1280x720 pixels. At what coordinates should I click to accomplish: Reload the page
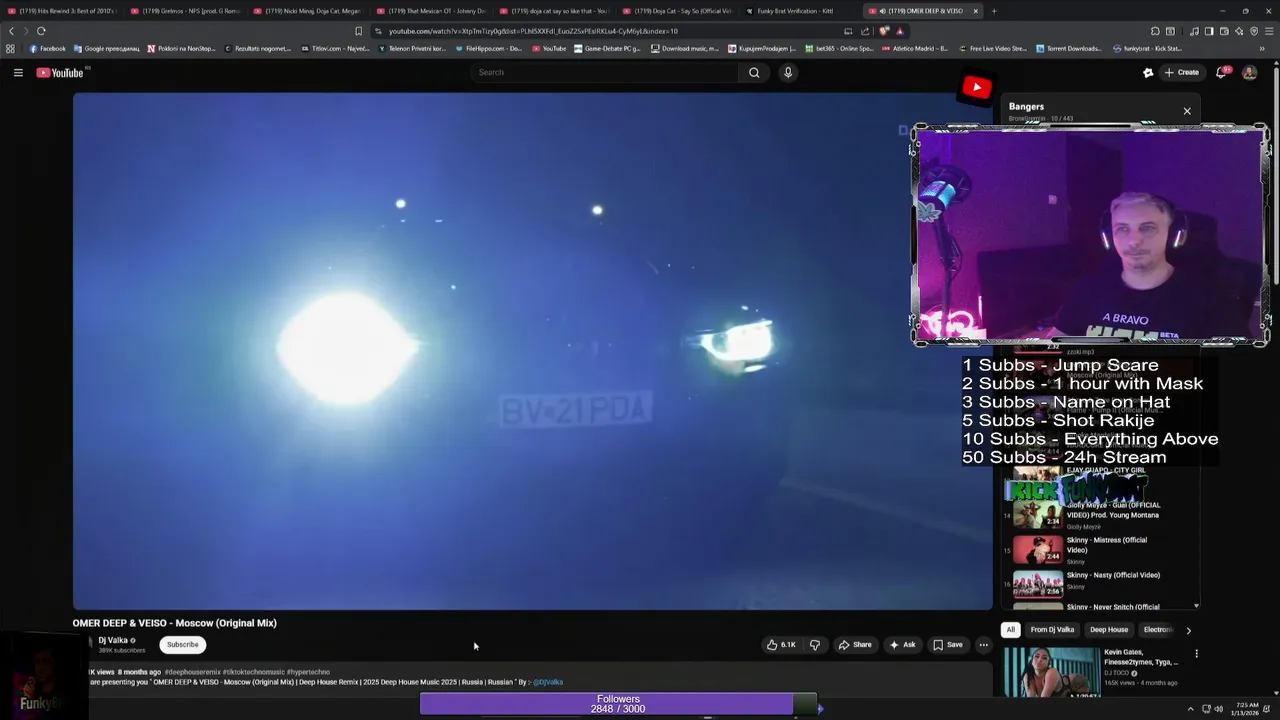41,31
